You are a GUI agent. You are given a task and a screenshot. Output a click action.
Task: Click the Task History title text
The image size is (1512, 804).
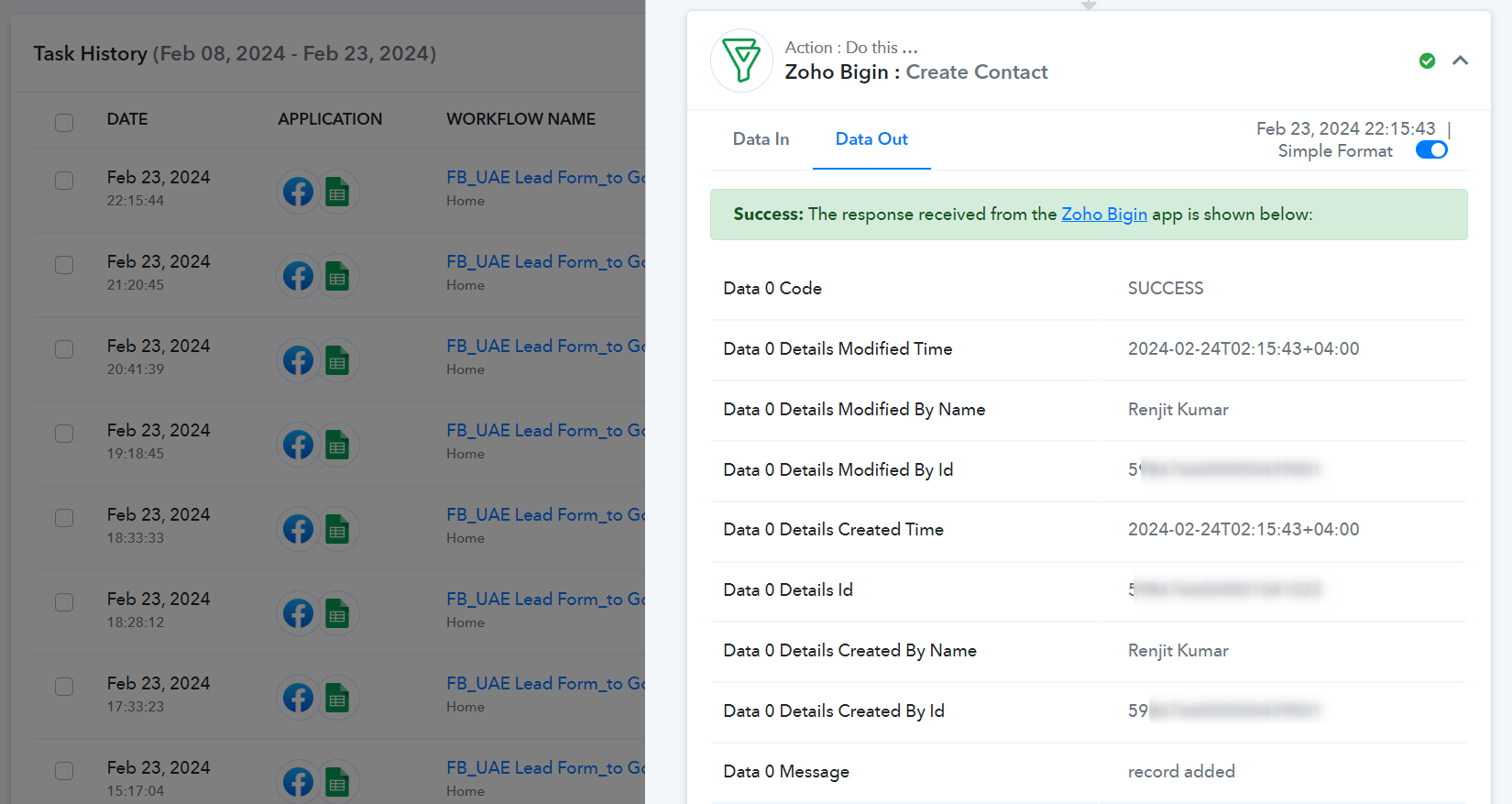[235, 54]
